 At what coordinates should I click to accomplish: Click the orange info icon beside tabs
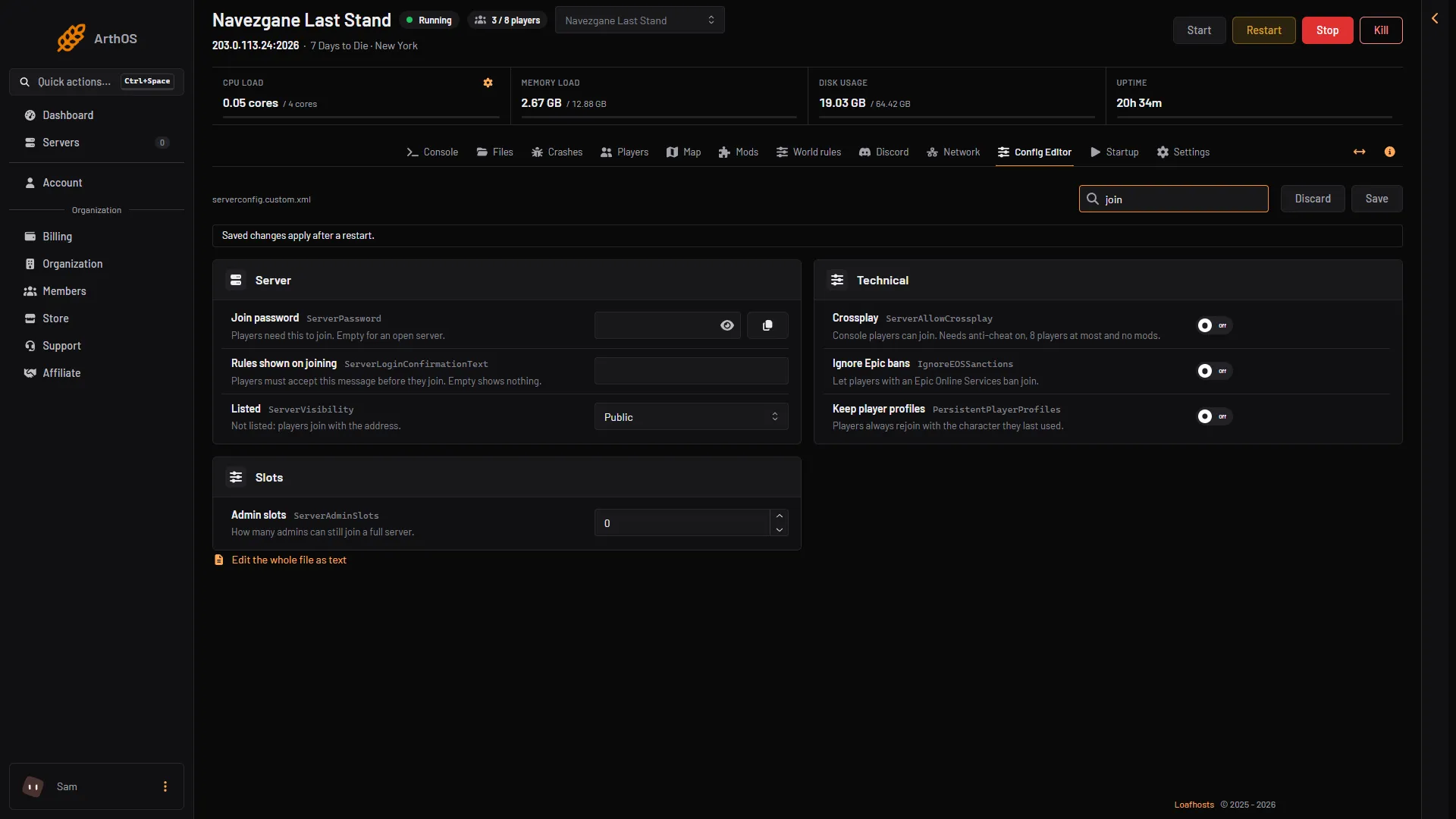(1389, 152)
